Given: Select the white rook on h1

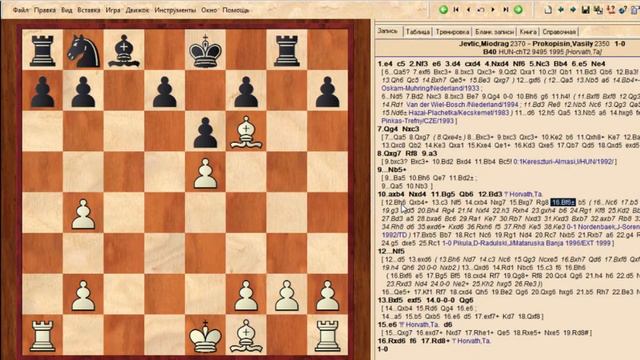Looking at the screenshot, I should tap(328, 336).
